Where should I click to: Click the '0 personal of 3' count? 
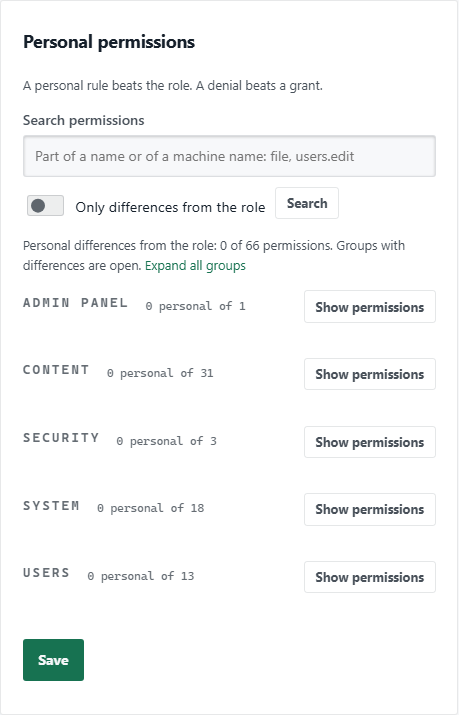coord(166,441)
